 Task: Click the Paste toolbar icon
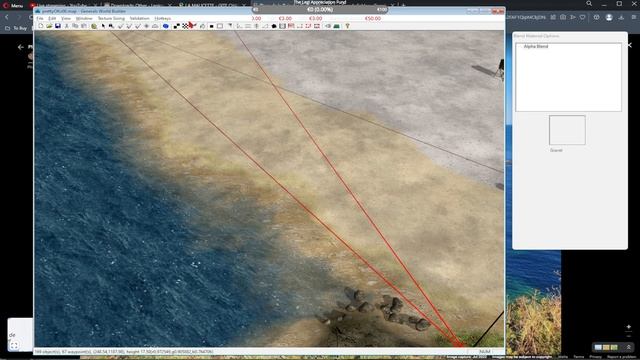coord(84,26)
